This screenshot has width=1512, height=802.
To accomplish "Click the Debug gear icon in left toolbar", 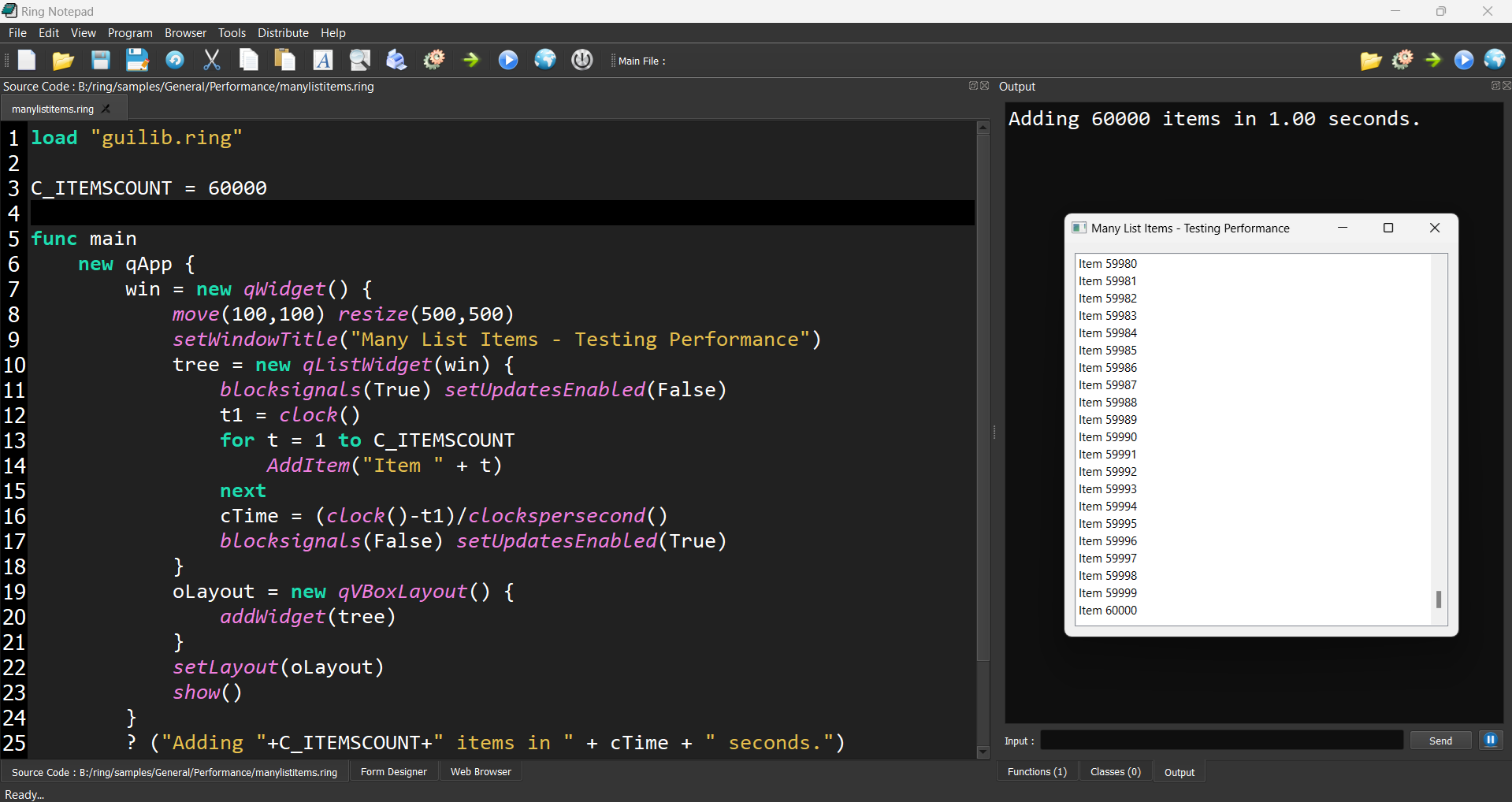I will [x=434, y=60].
